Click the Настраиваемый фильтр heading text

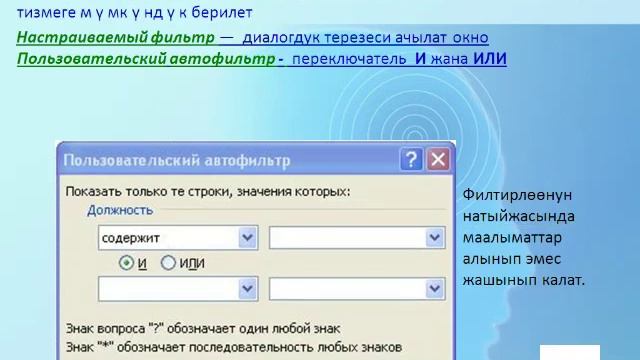[116, 37]
